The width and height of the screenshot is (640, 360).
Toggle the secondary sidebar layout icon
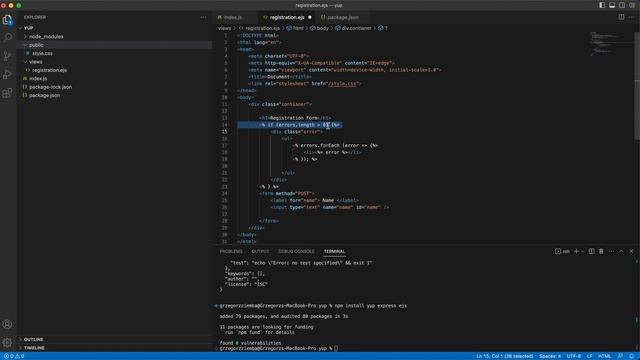point(622,5)
